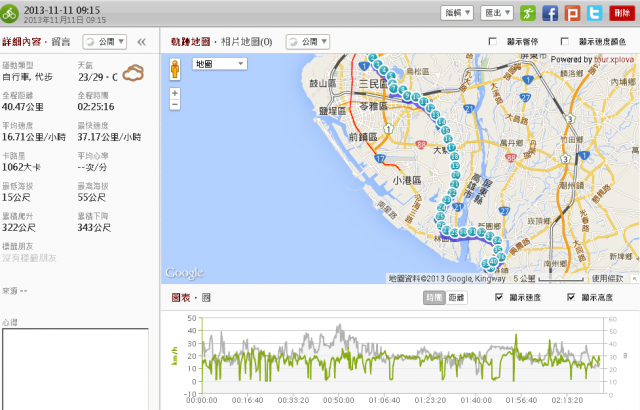
Task: Click the 322公尺 cumulative ascent value
Action: coord(18,228)
